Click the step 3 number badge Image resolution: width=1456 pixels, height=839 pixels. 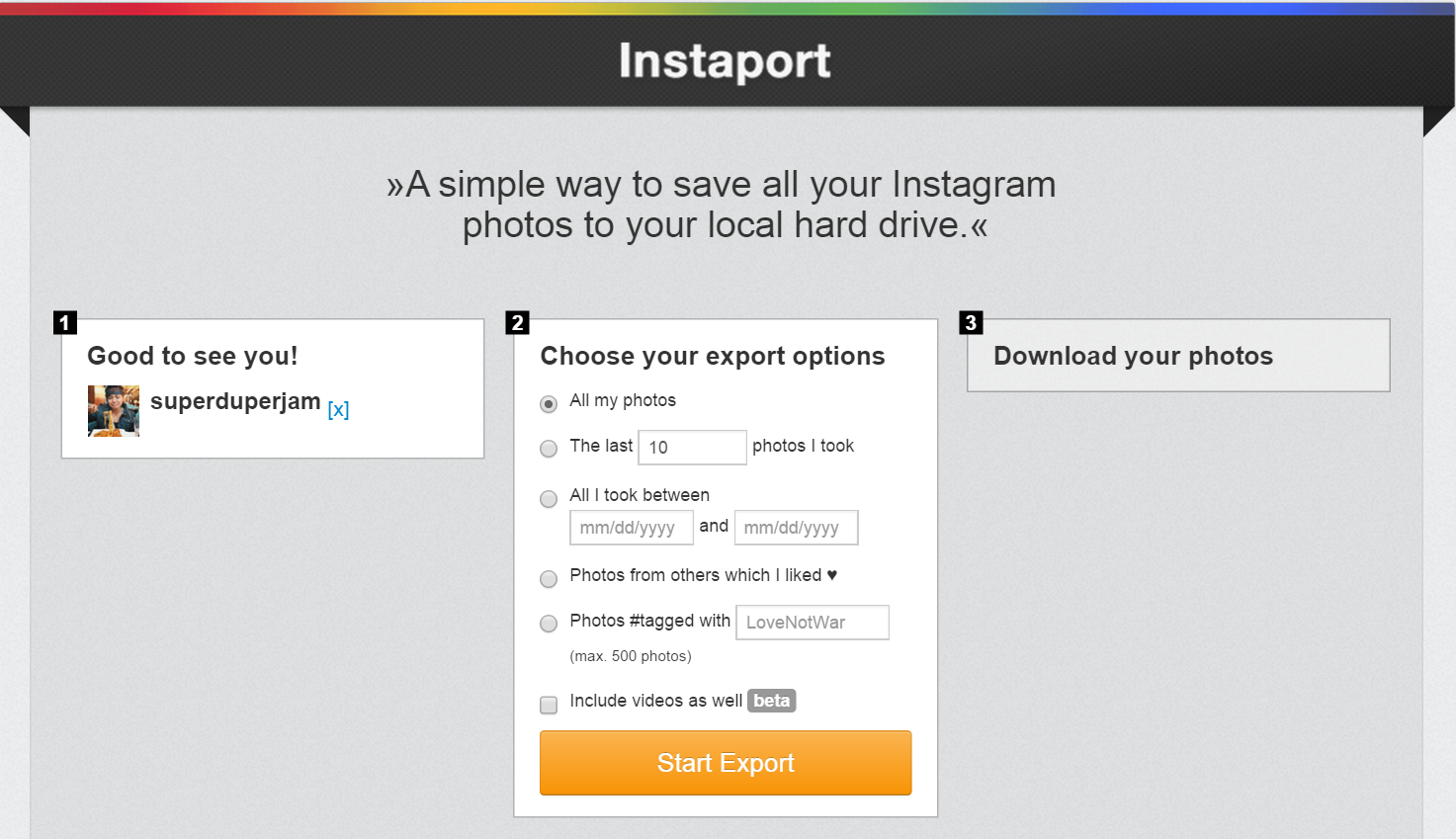coord(971,322)
